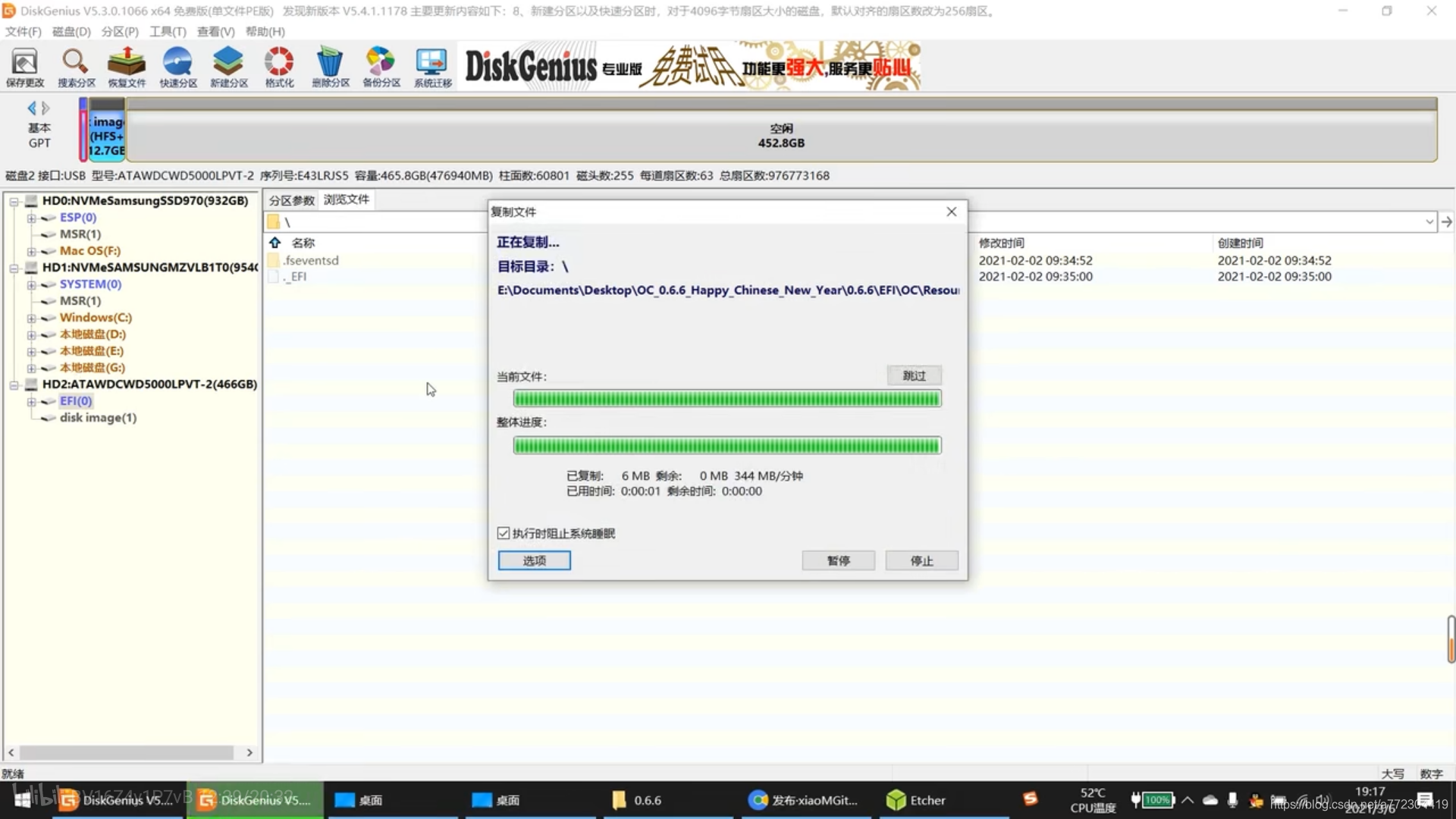Select the EFI(0) partition in tree
Image resolution: width=1456 pixels, height=819 pixels.
pos(76,401)
